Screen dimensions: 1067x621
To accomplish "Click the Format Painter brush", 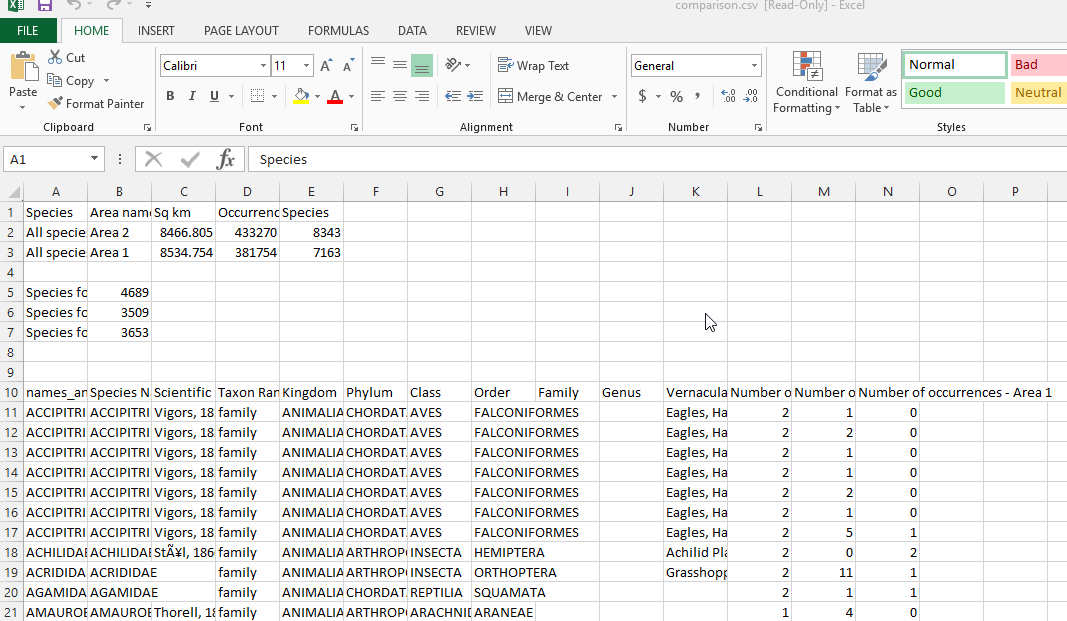I will [x=55, y=103].
